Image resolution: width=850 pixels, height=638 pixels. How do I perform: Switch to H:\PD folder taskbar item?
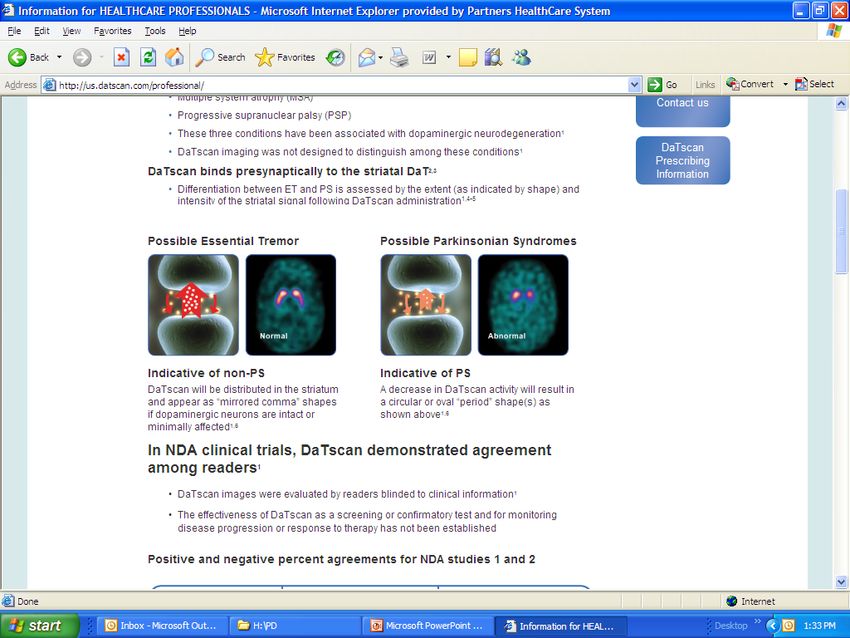[x=294, y=626]
